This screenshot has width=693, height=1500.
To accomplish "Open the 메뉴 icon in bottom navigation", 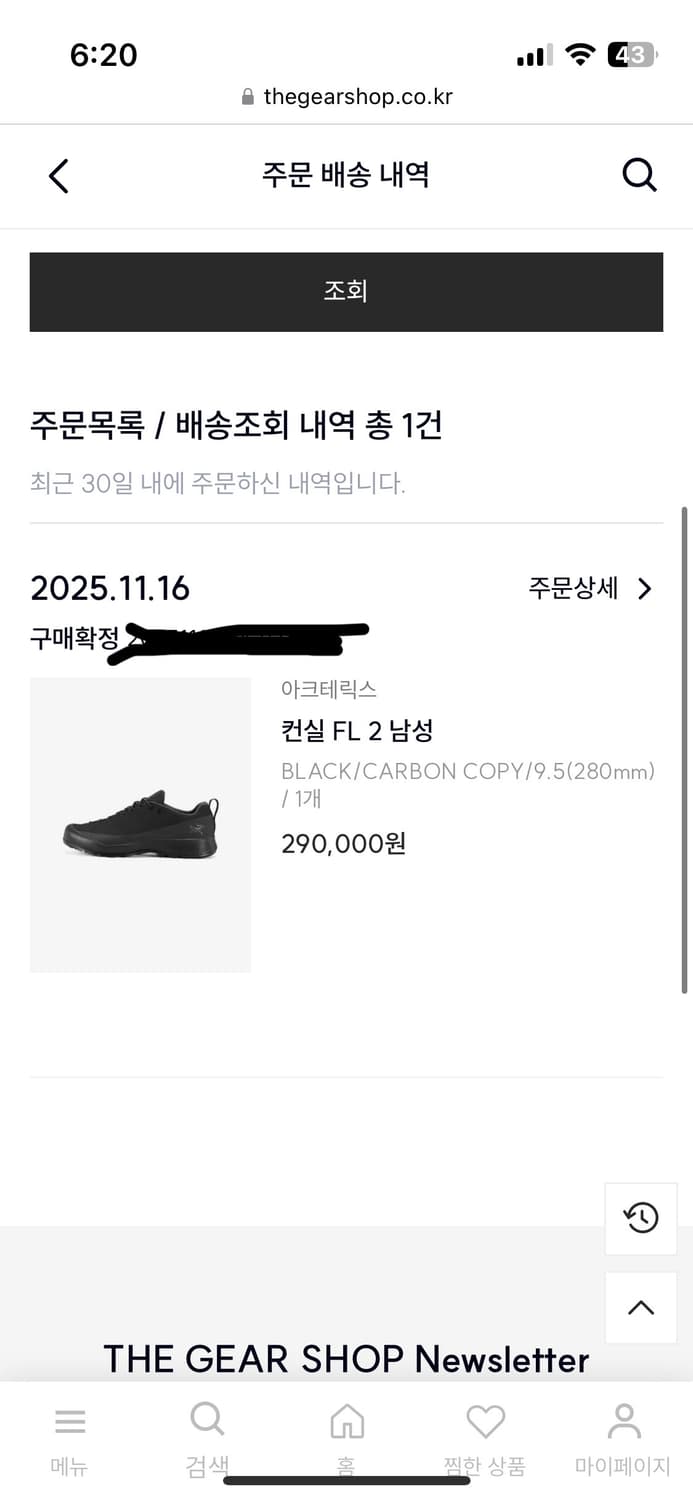I will click(x=68, y=1422).
